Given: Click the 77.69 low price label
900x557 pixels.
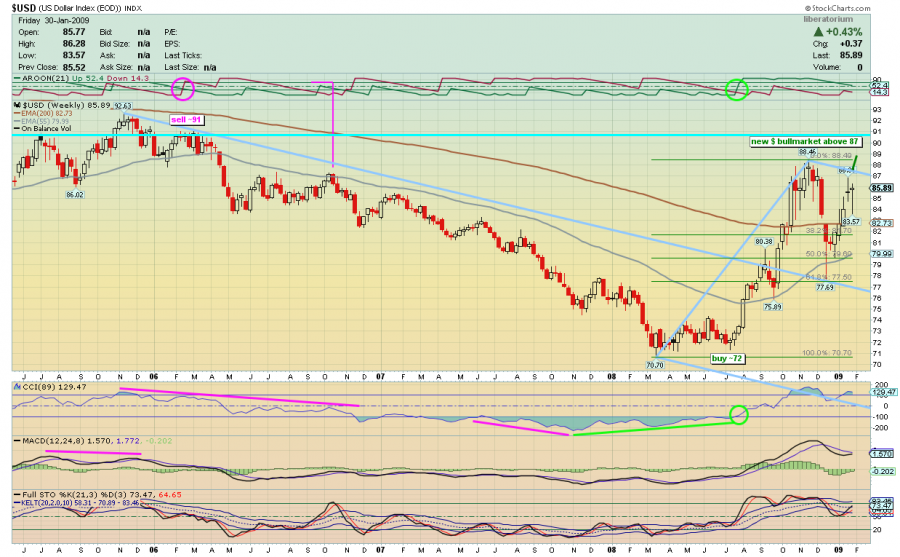Looking at the screenshot, I should [825, 287].
